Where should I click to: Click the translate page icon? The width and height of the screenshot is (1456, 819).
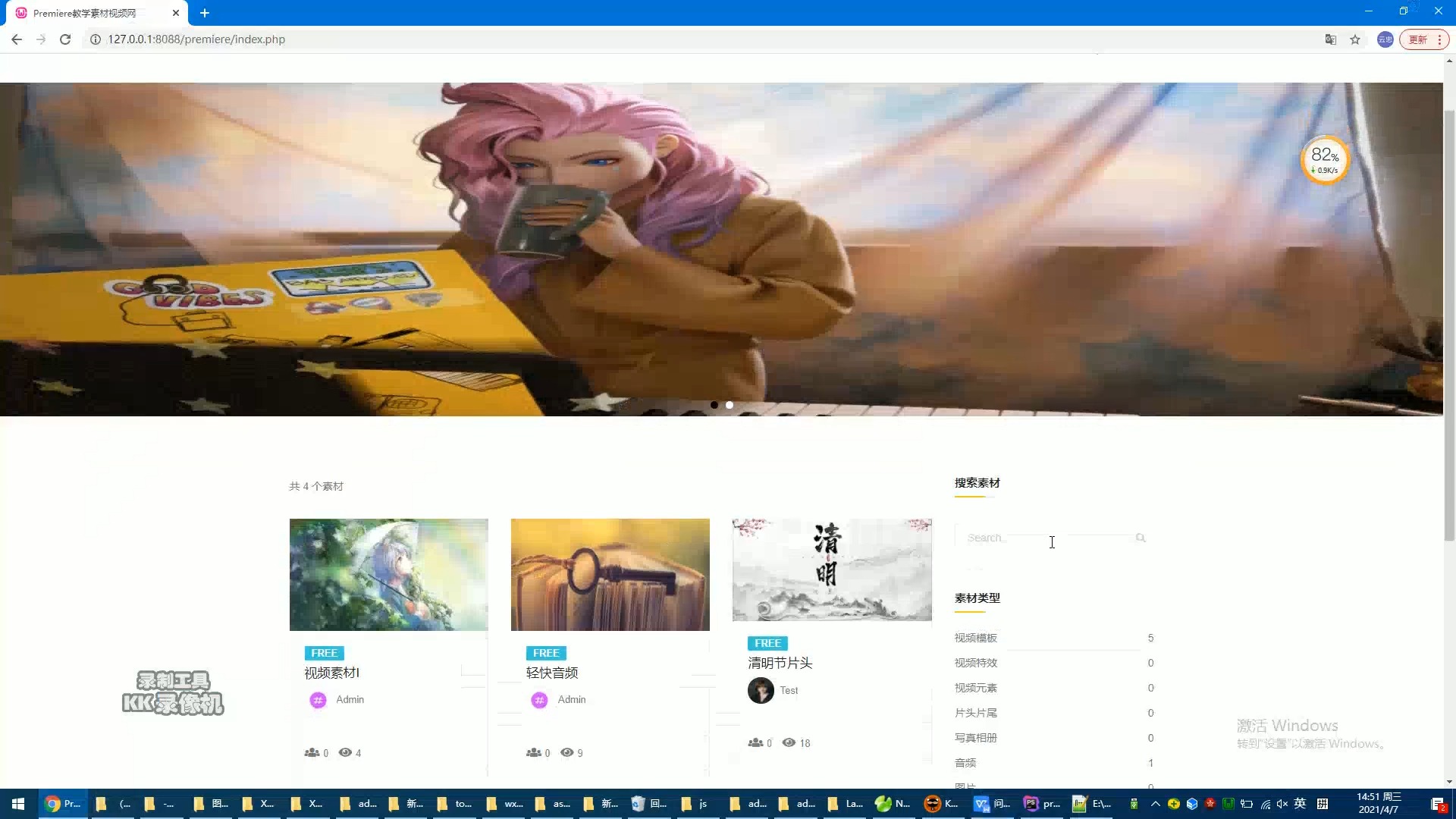point(1330,39)
